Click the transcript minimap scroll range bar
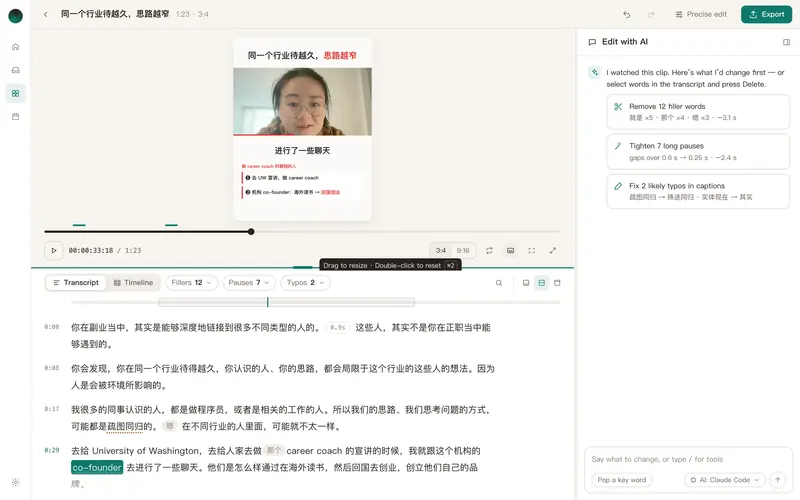Viewport: 800px width, 500px height. [286, 302]
